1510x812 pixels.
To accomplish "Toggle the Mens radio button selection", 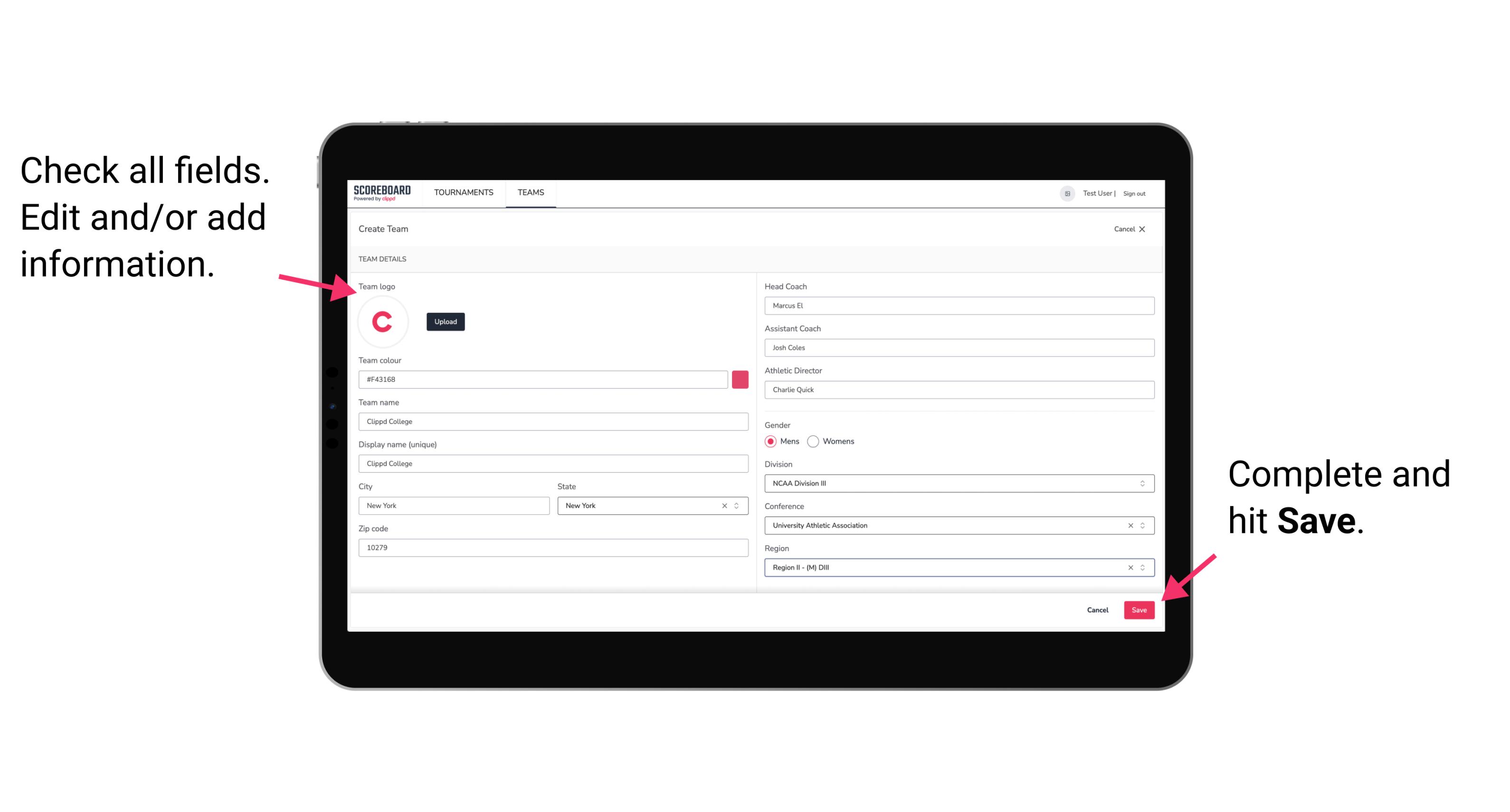I will pyautogui.click(x=770, y=442).
